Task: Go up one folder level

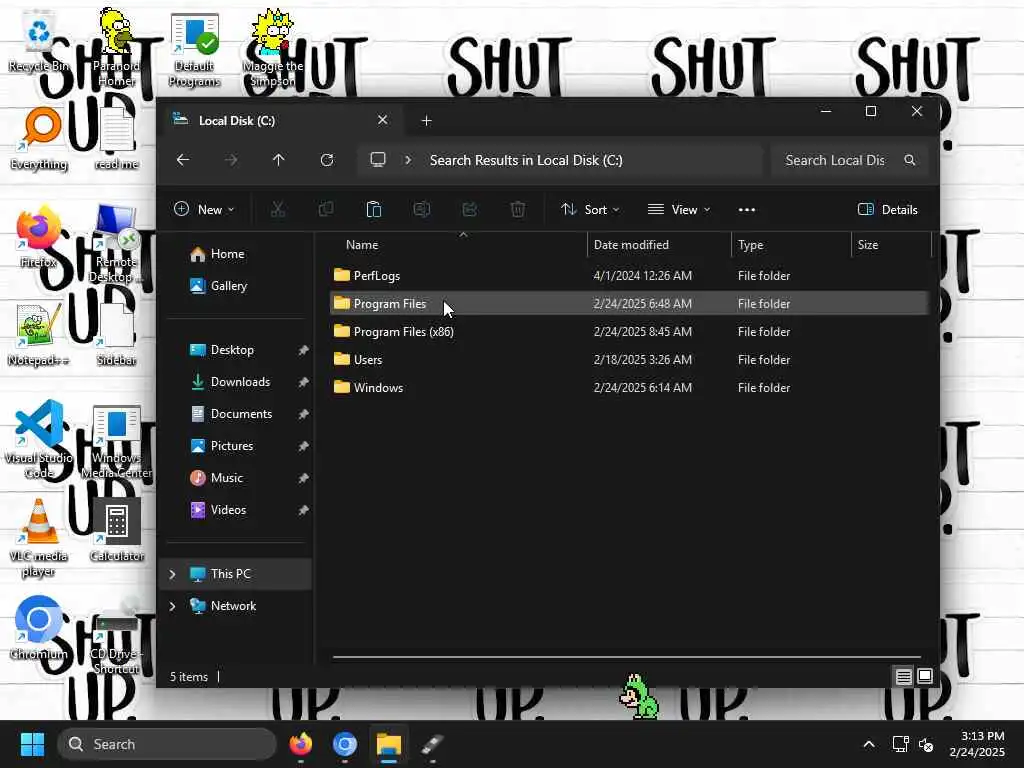Action: pos(279,160)
